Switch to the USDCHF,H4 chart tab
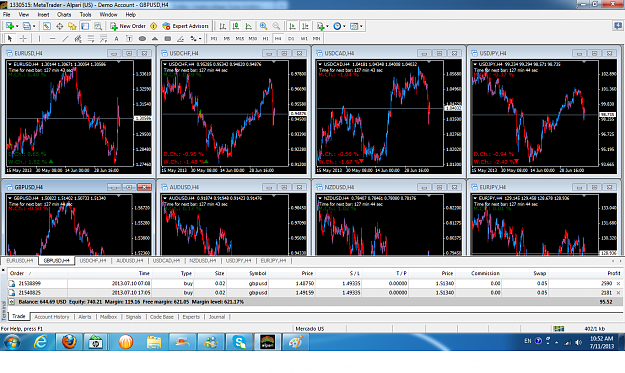This screenshot has height=373, width=625. [x=92, y=261]
